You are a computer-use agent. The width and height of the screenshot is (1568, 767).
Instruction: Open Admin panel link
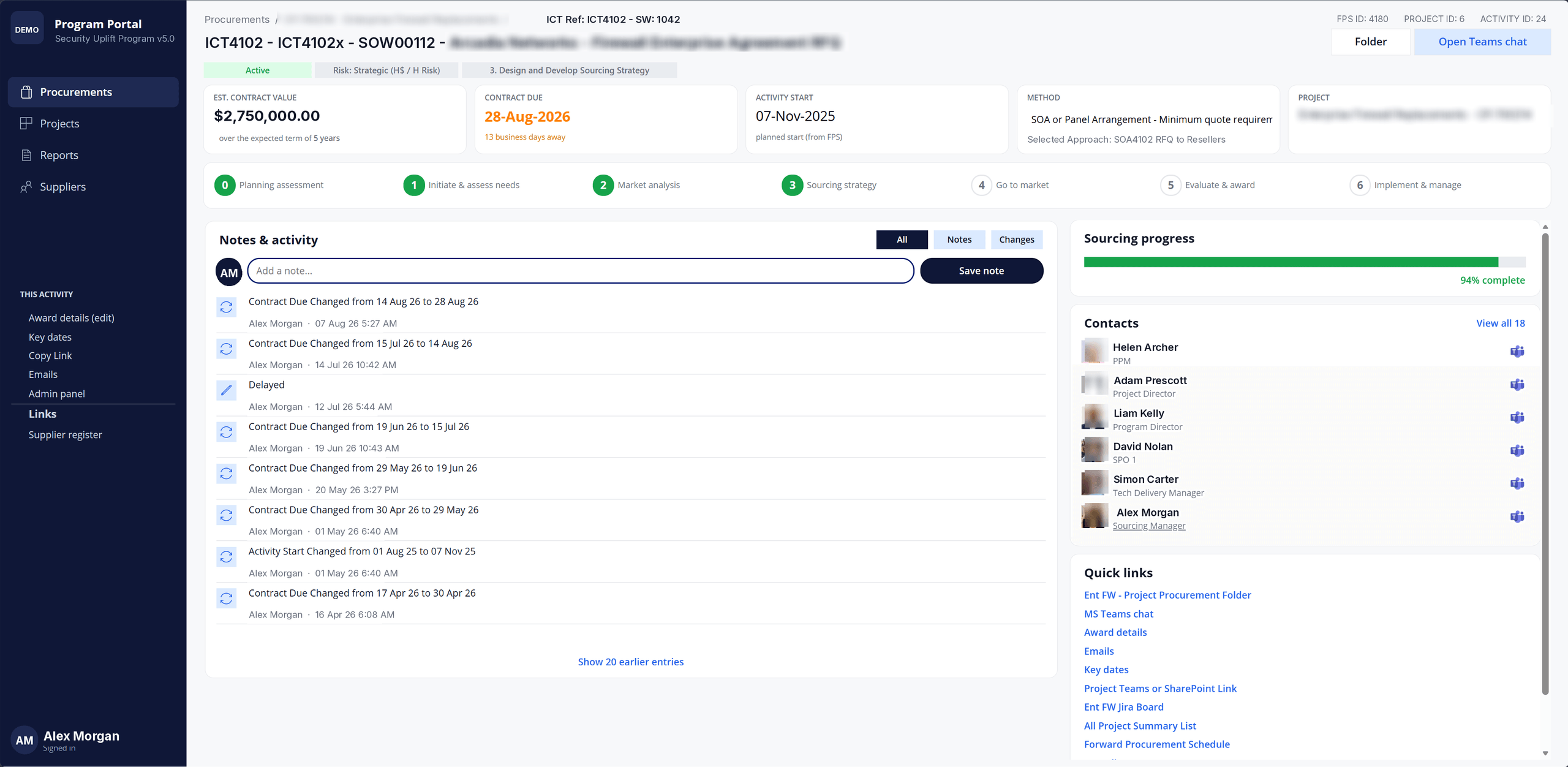56,394
